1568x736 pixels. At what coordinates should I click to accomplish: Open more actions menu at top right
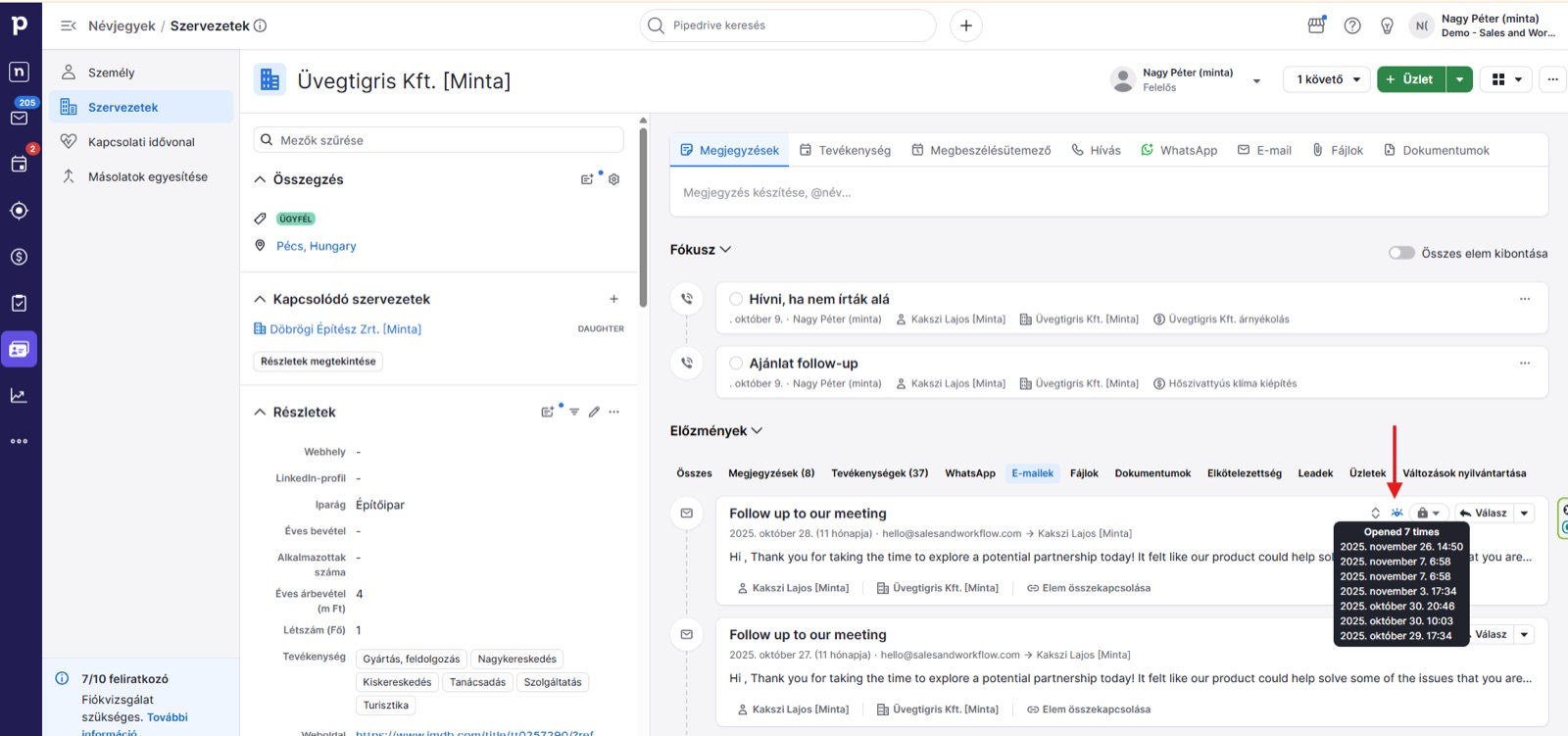point(1552,79)
